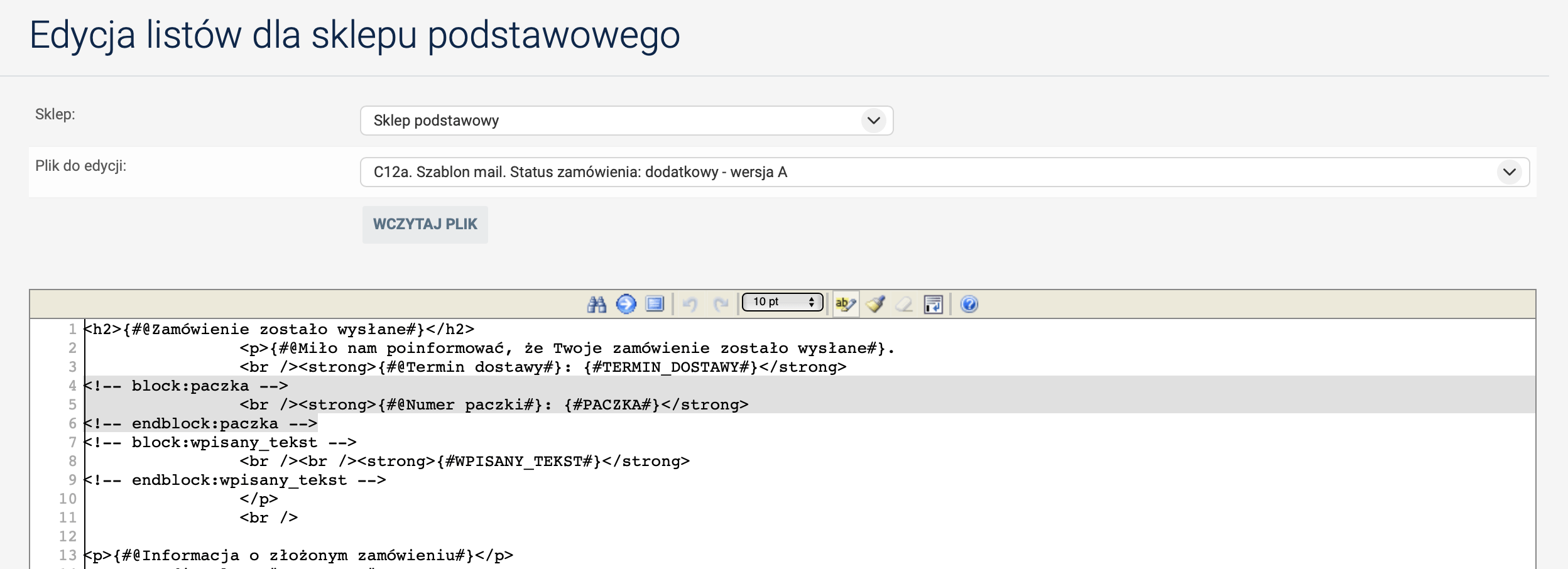Click the closing </p> tag line
This screenshot has width=1568, height=569.
pyautogui.click(x=259, y=499)
